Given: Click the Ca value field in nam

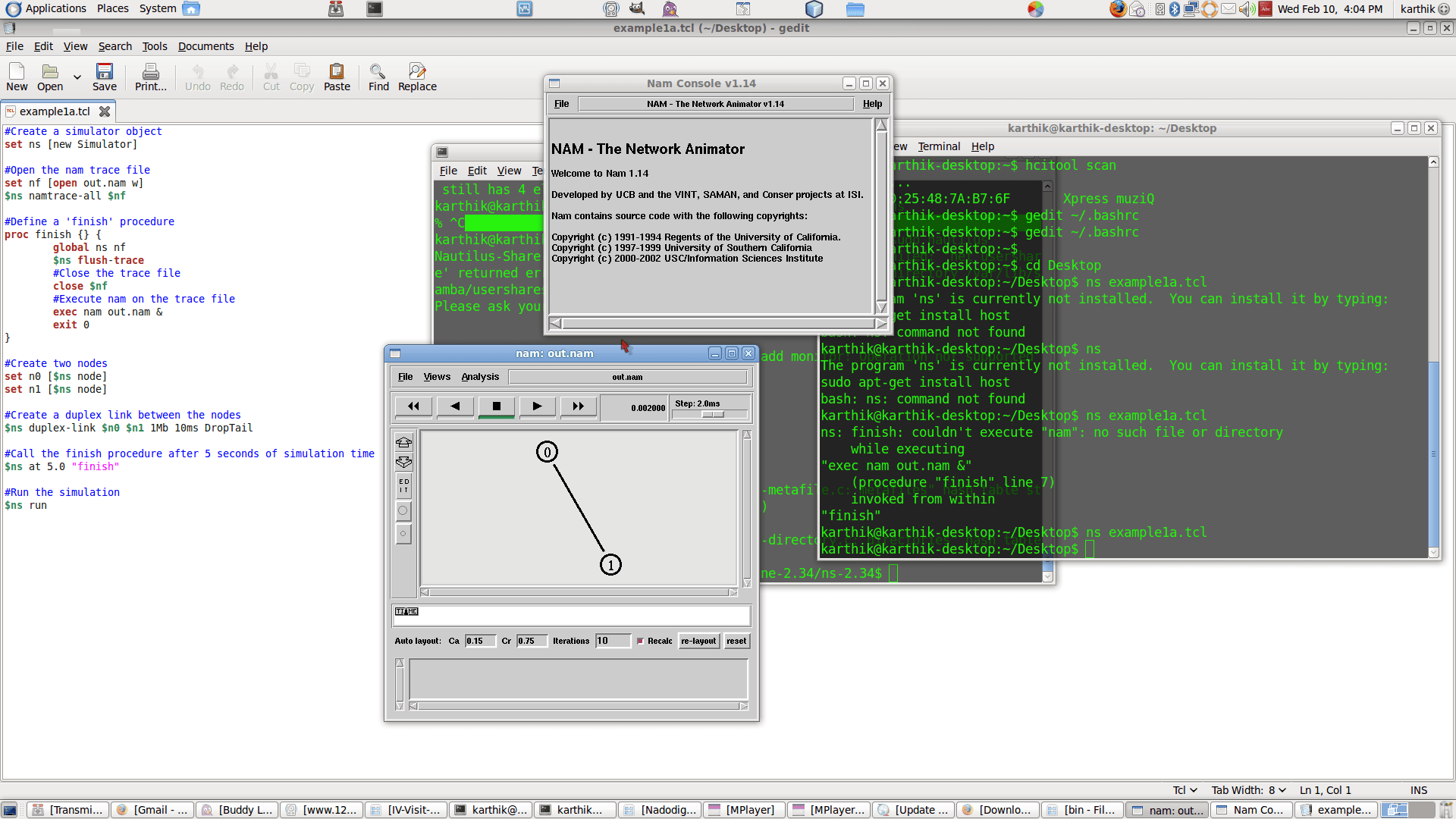Looking at the screenshot, I should click(x=480, y=642).
